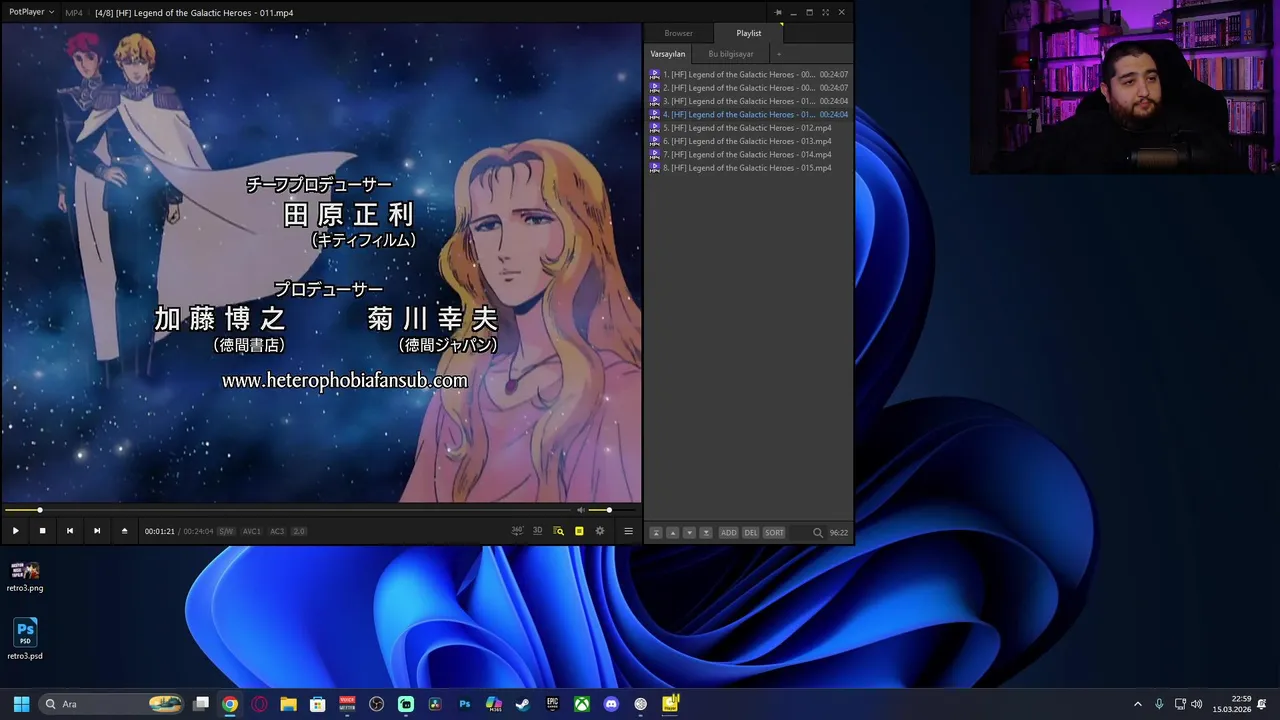
Task: Add a new playlist with plus tab
Action: pos(779,54)
